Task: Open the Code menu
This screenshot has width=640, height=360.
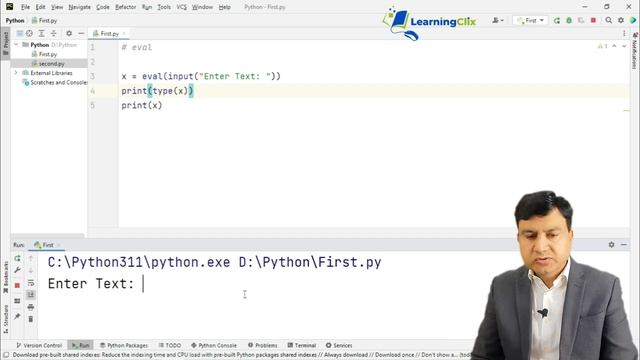Action: (102, 7)
